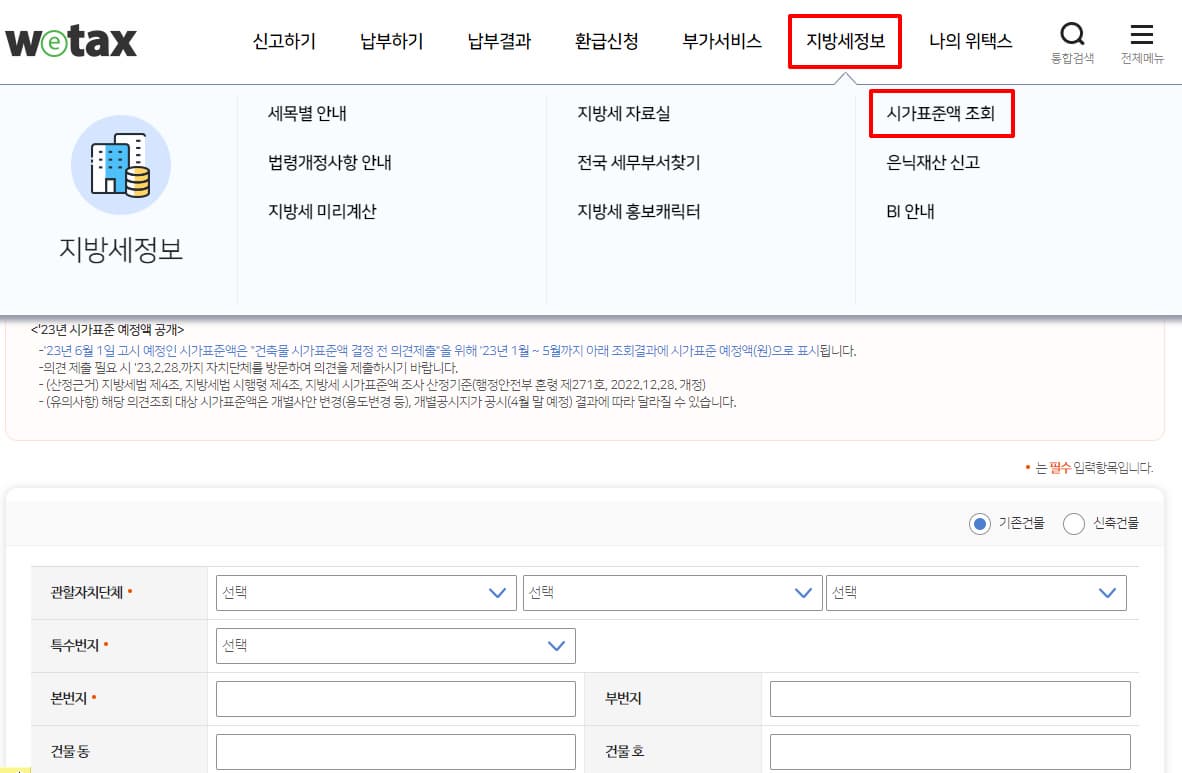Expand the third 관할자치단체 dropdown
Viewport: 1182px width, 773px height.
(977, 592)
